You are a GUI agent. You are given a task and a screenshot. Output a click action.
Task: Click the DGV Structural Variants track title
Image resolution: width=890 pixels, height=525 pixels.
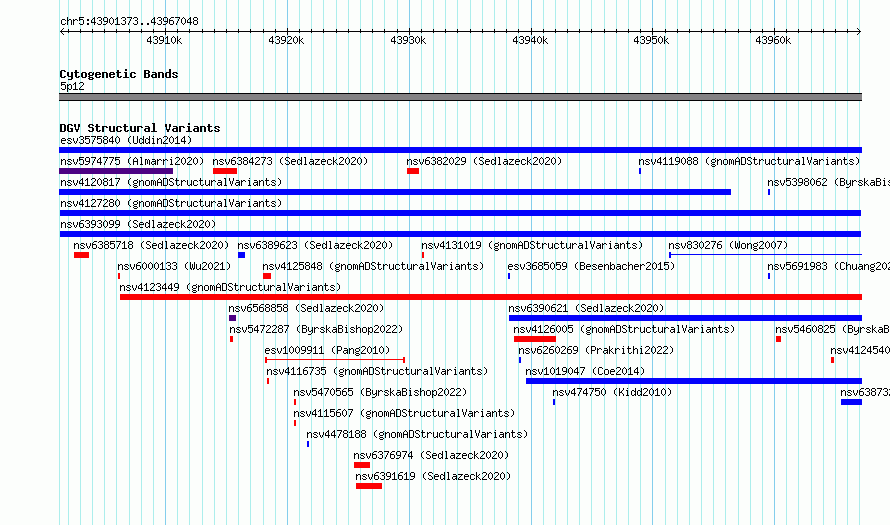tap(140, 128)
